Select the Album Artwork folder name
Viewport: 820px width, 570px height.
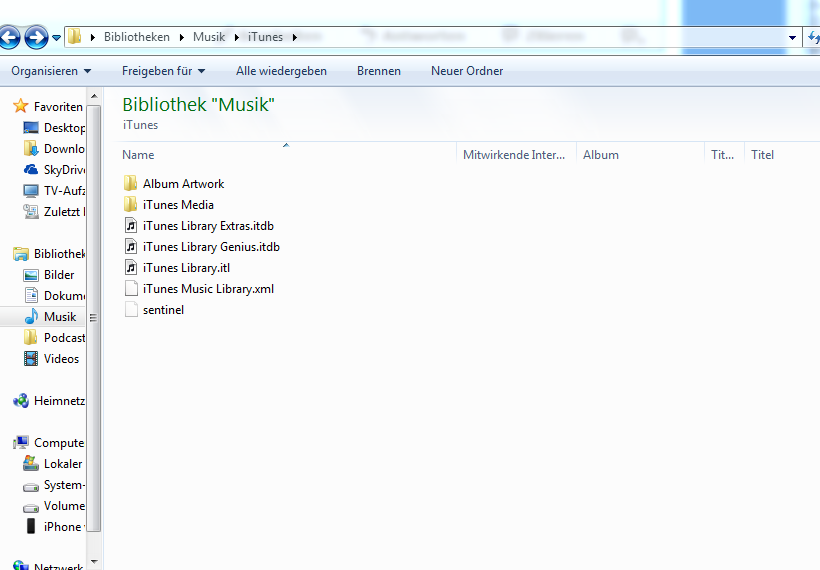184,184
